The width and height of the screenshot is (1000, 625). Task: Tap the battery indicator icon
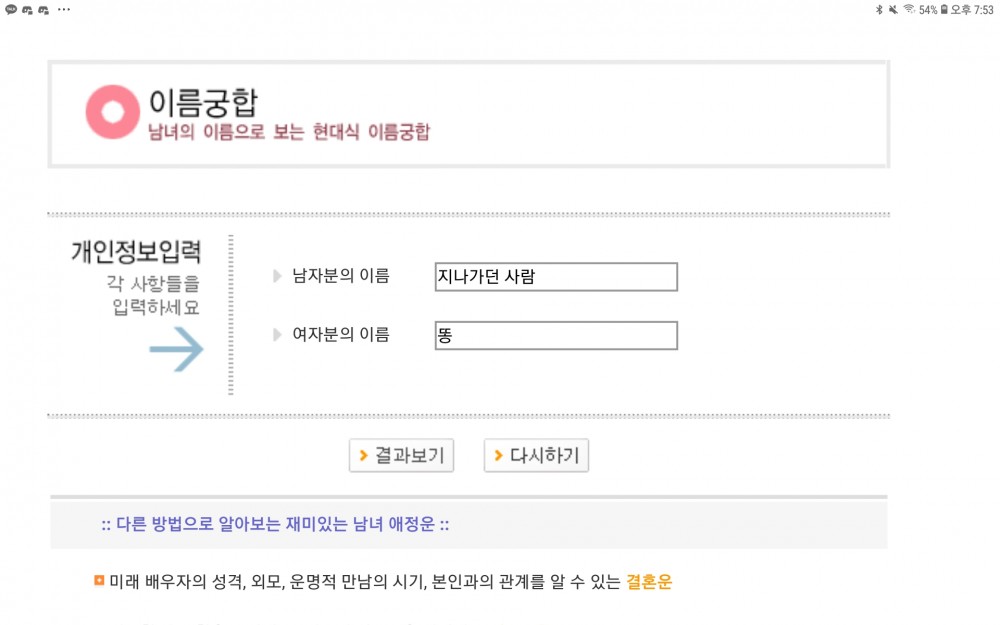pos(945,10)
